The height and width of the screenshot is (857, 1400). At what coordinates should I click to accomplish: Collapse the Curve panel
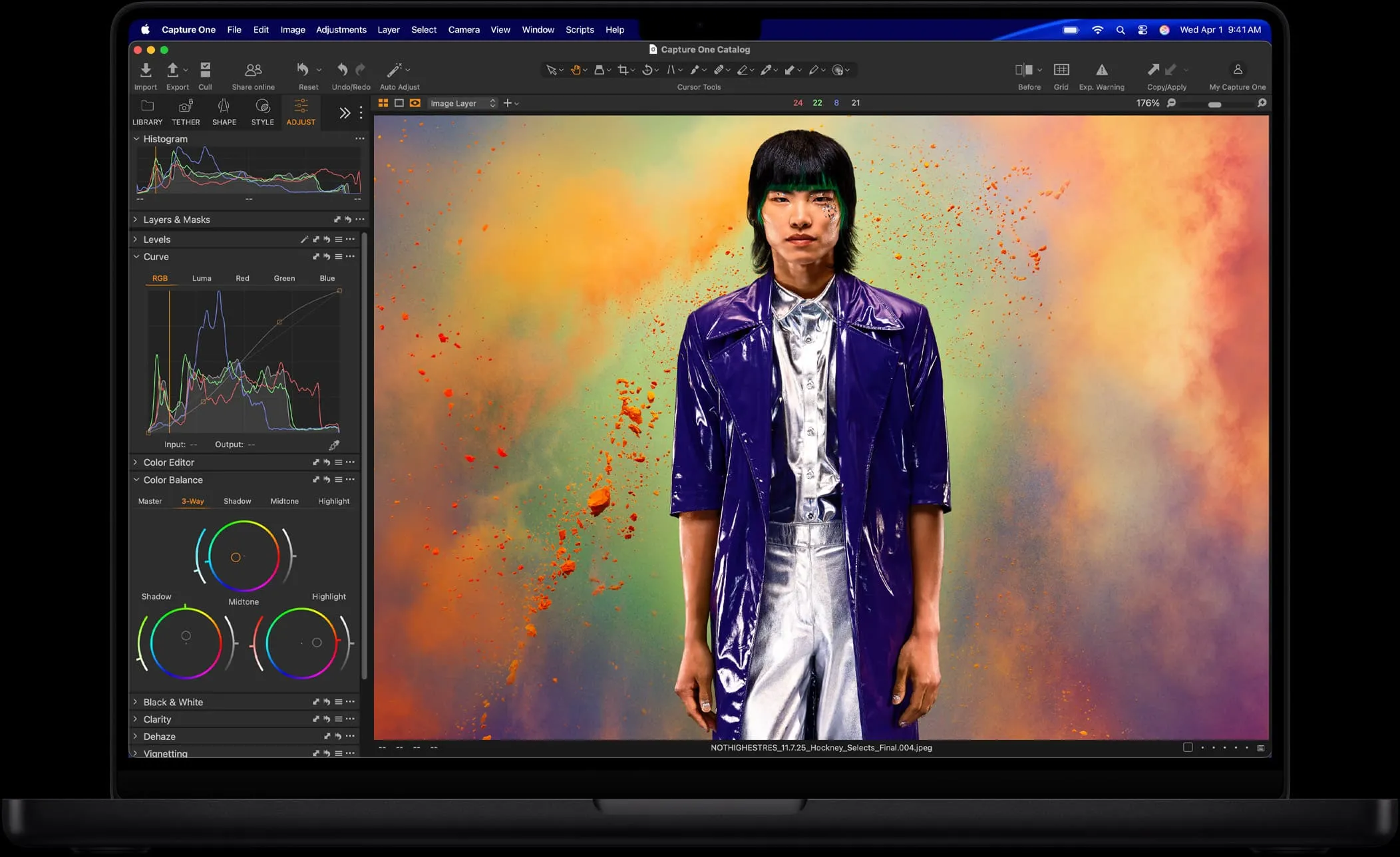click(x=136, y=256)
